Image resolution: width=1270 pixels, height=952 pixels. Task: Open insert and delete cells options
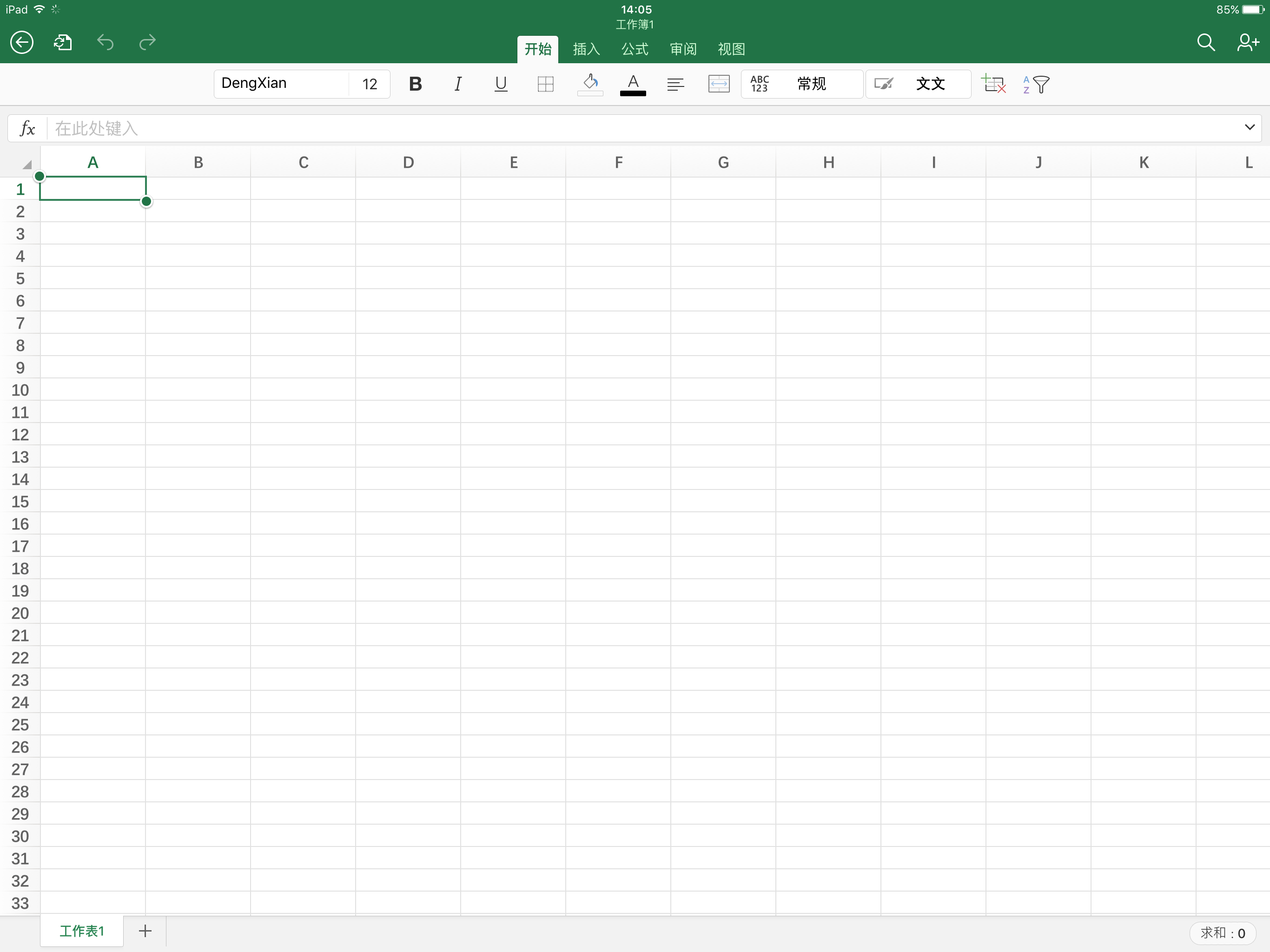(x=994, y=84)
